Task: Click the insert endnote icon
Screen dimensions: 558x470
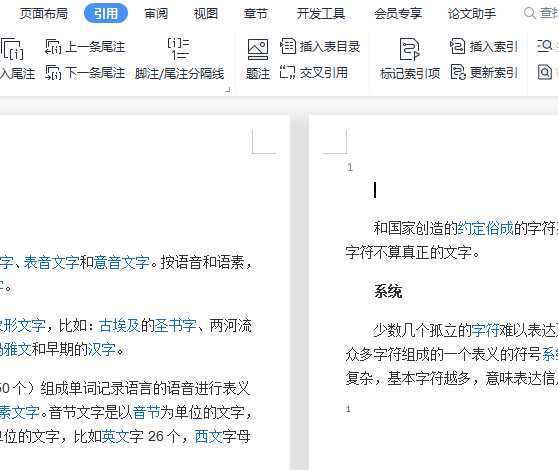Action: (x=12, y=49)
